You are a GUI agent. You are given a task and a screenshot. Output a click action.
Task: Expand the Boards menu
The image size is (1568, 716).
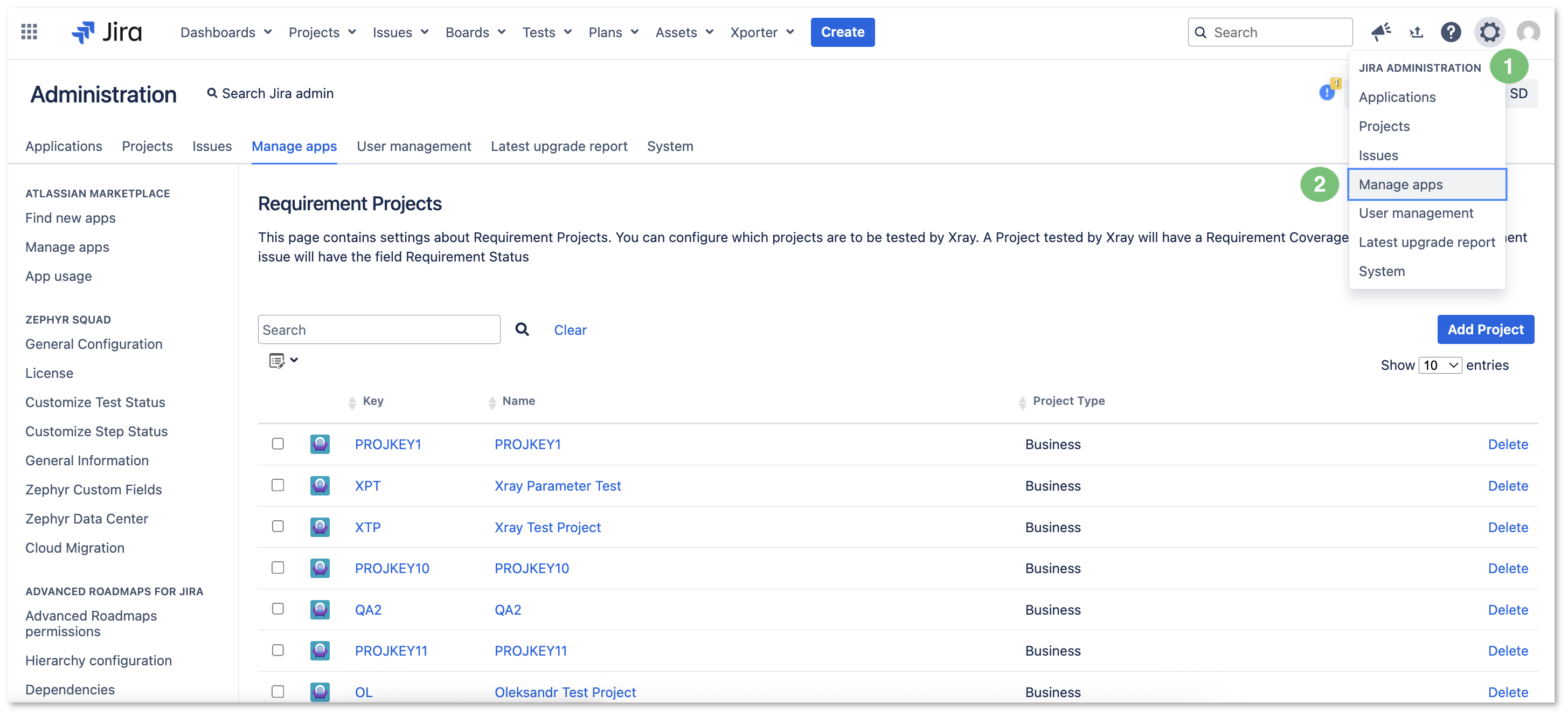[475, 32]
